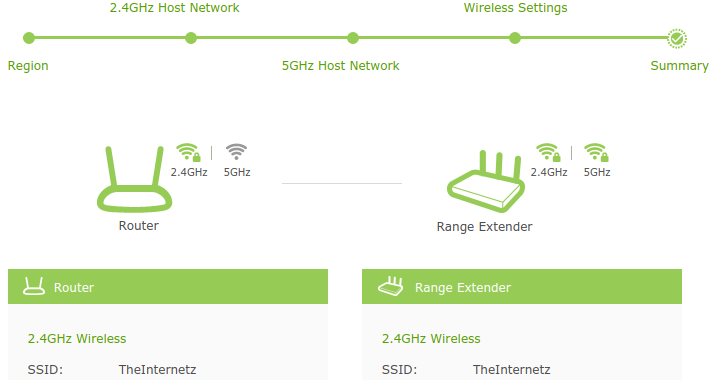Jump to 2.4GHz Host Network step dot
Viewport: 723px width, 380px height.
click(191, 38)
